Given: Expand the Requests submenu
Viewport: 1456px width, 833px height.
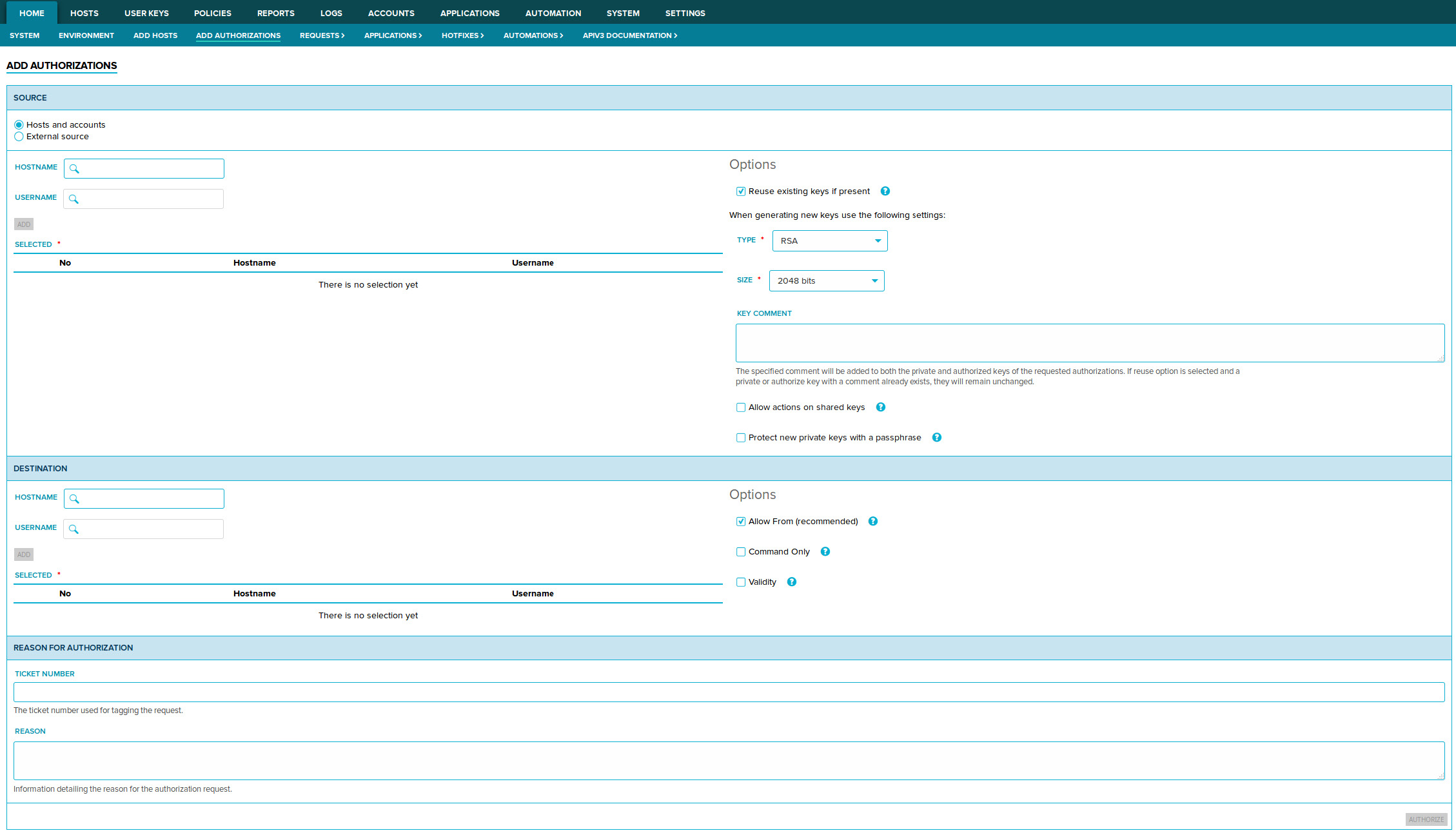Looking at the screenshot, I should pos(322,35).
